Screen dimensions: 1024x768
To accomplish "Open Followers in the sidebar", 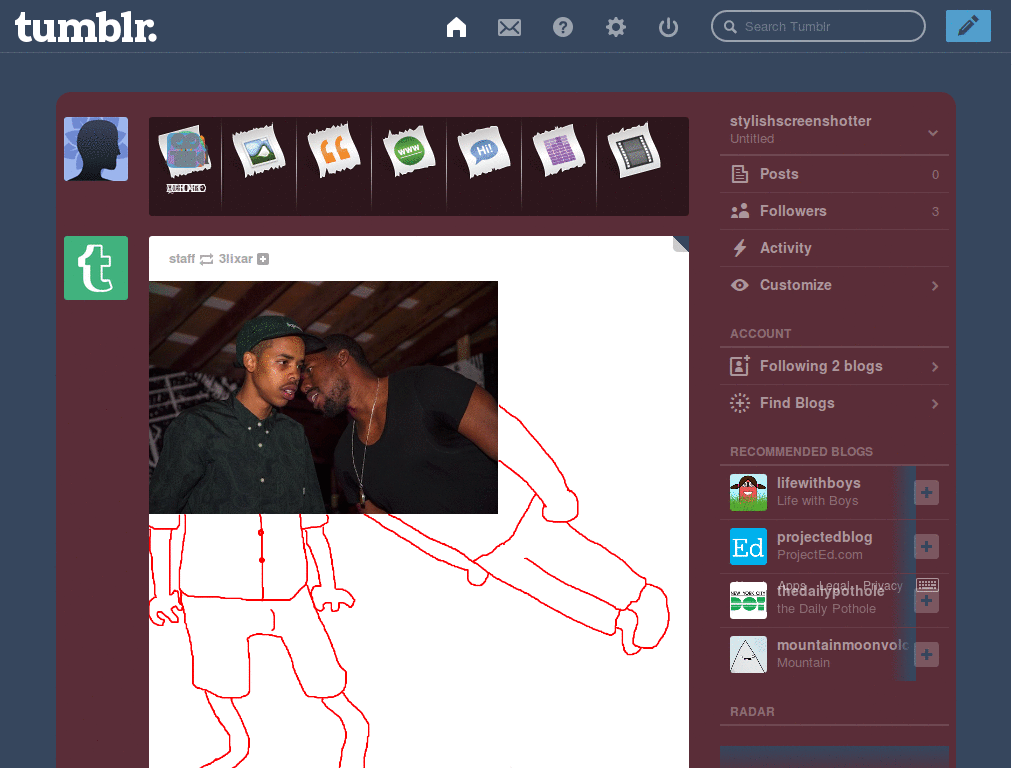I will click(x=834, y=211).
